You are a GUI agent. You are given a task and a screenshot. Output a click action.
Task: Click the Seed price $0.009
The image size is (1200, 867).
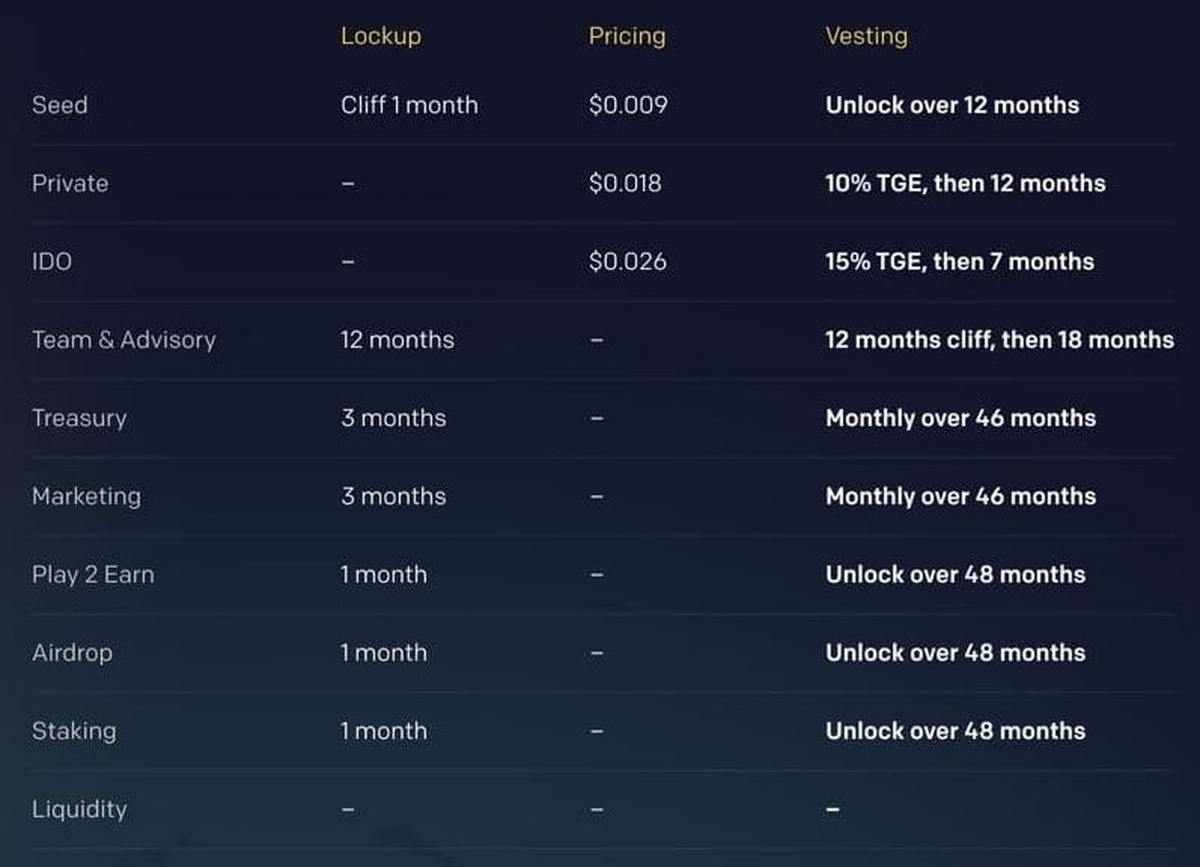click(x=628, y=105)
